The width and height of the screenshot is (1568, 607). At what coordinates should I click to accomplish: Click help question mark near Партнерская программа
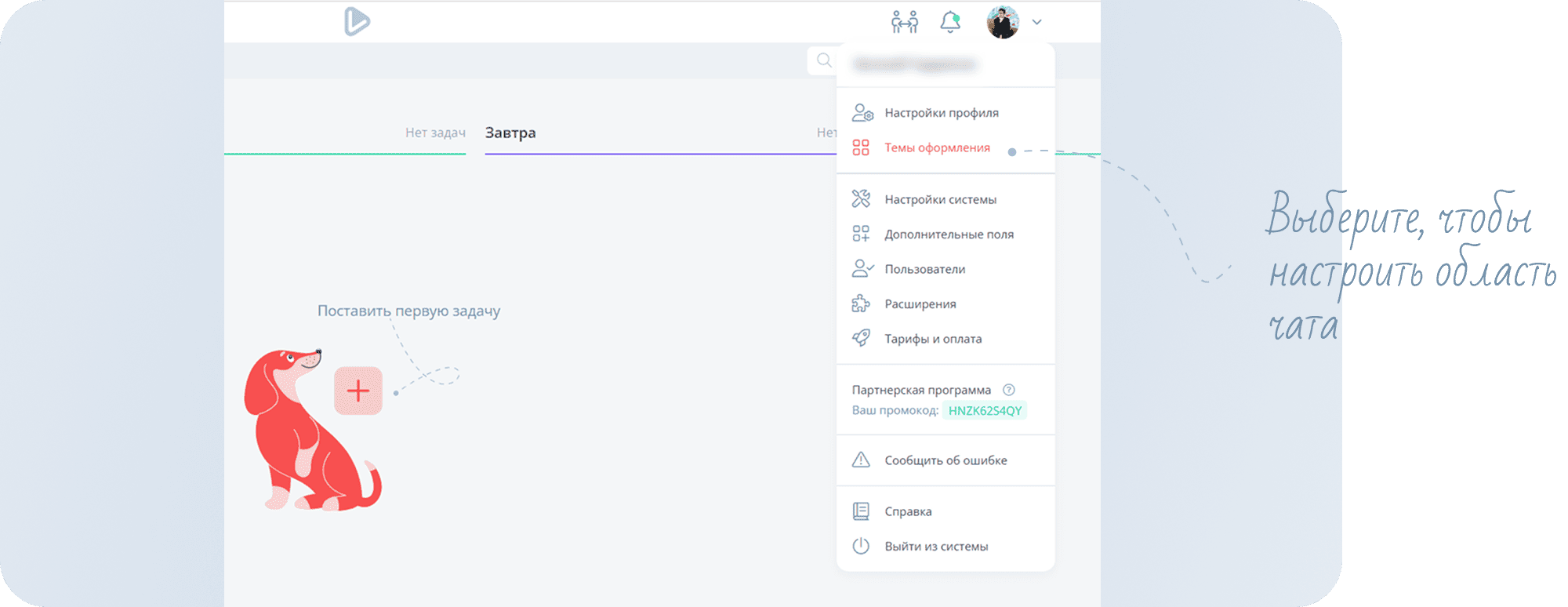coord(1009,390)
